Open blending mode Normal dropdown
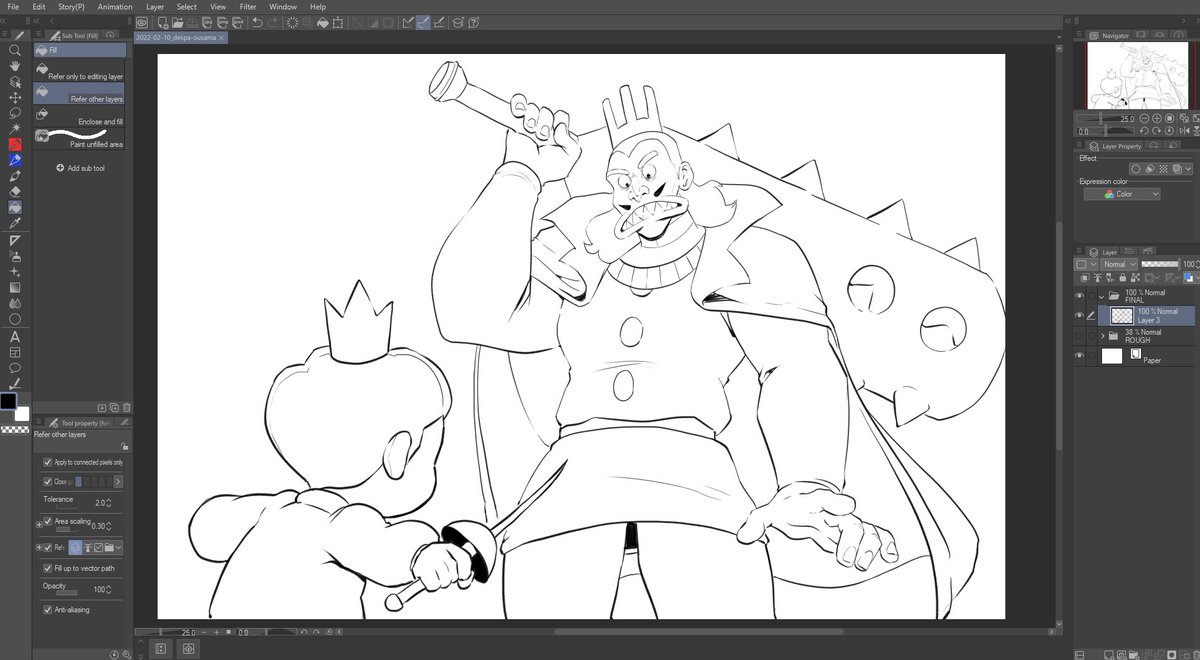 coord(1118,264)
